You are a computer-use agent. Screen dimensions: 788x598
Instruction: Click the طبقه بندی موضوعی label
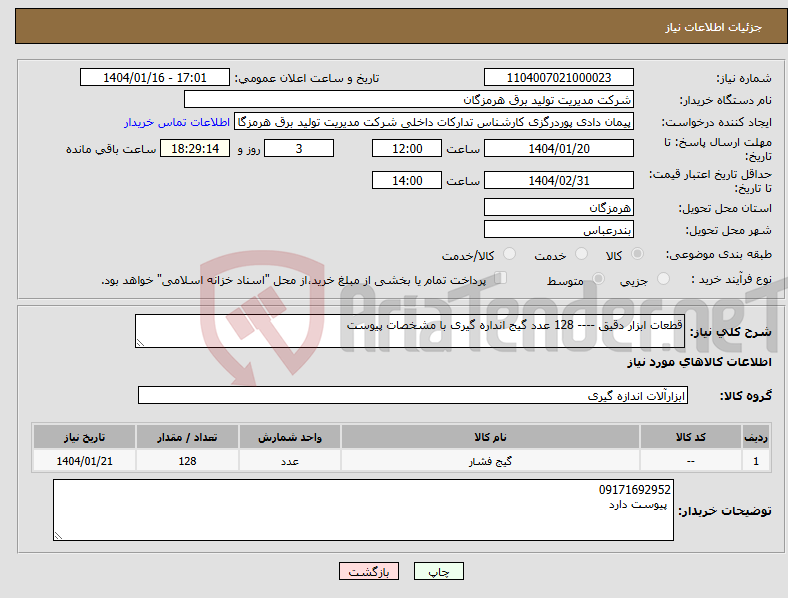pyautogui.click(x=719, y=254)
